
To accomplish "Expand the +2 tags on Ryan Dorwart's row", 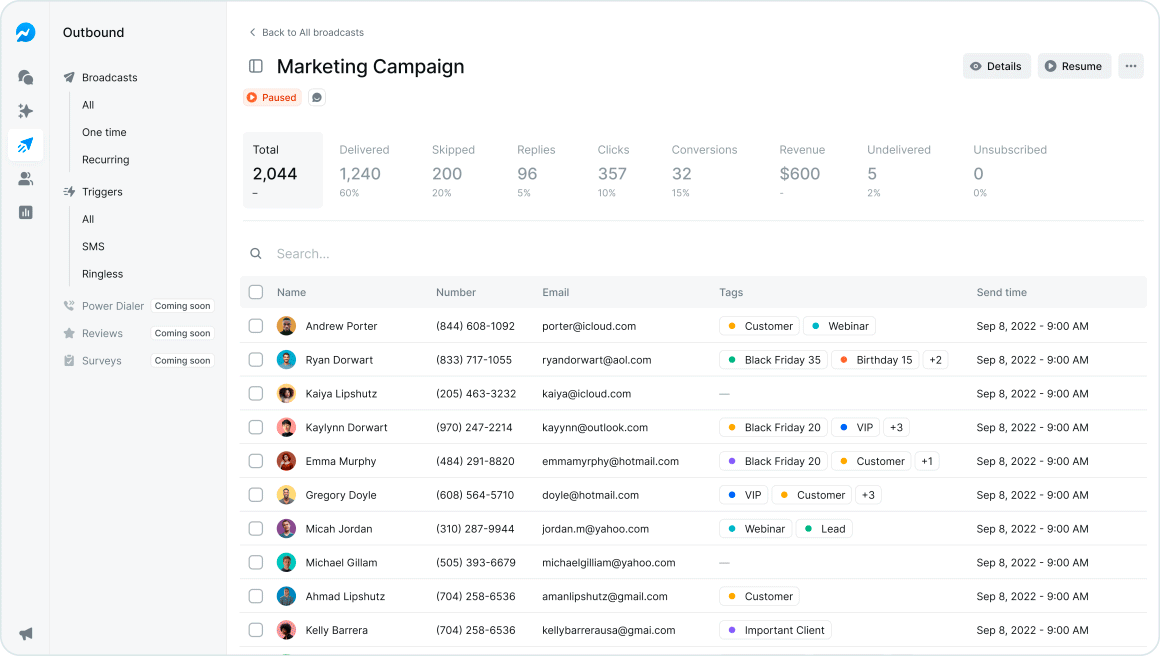I will tap(936, 359).
